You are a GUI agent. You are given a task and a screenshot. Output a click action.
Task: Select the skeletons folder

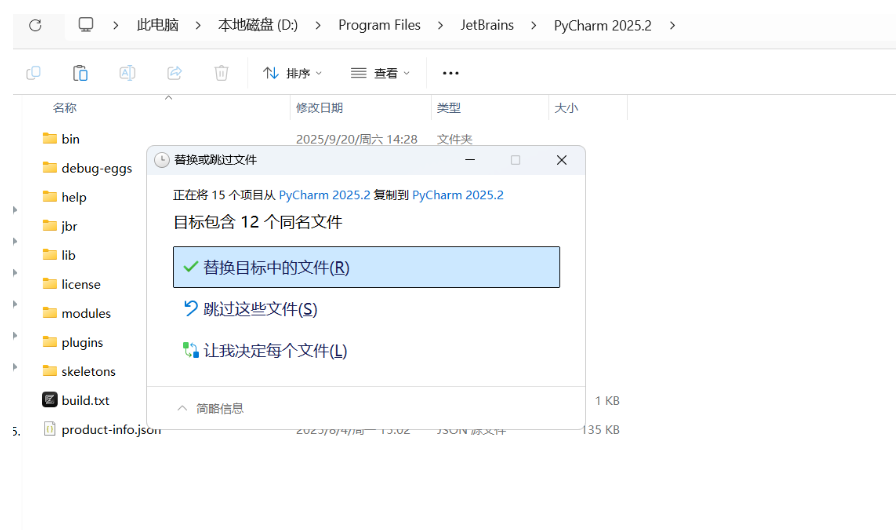(x=79, y=371)
